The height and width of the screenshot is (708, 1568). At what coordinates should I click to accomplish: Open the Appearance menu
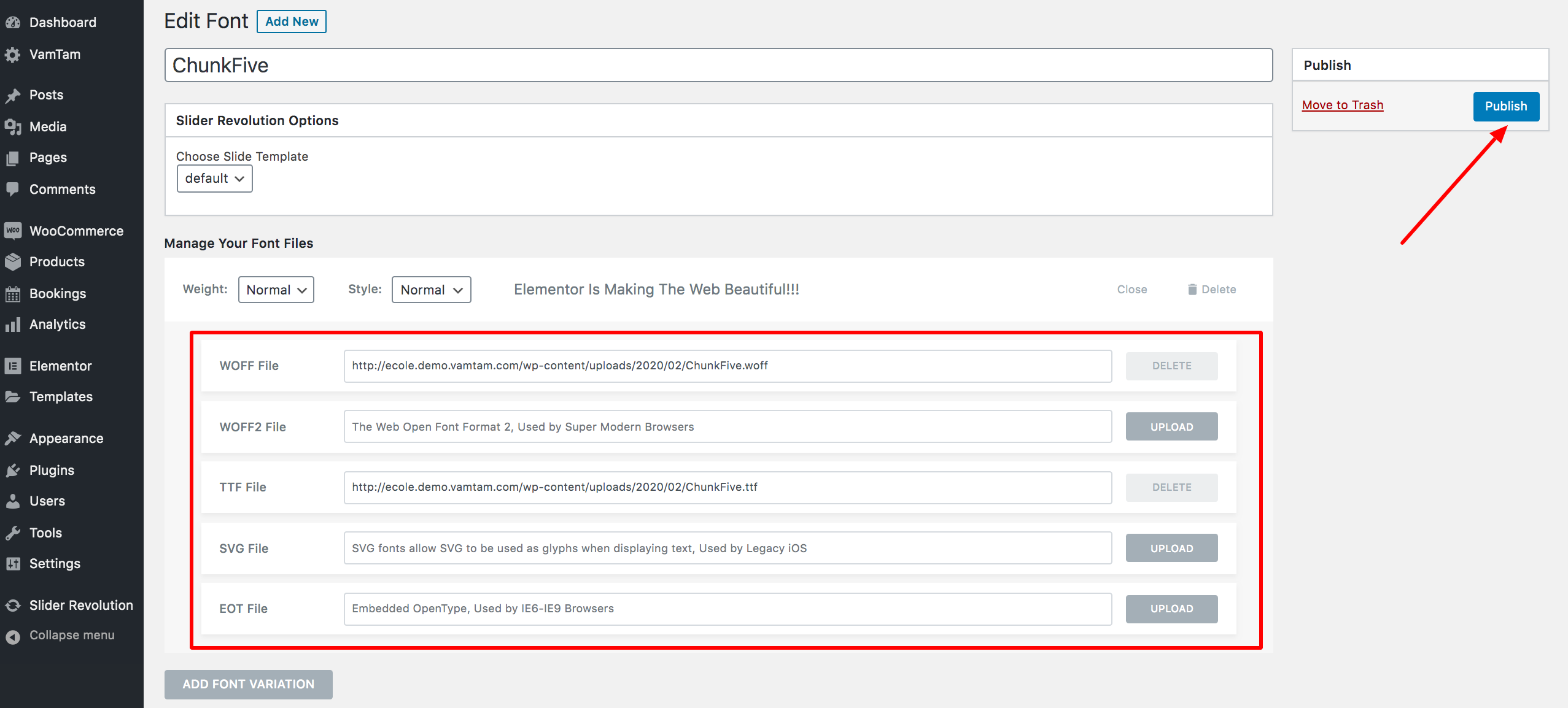click(66, 439)
